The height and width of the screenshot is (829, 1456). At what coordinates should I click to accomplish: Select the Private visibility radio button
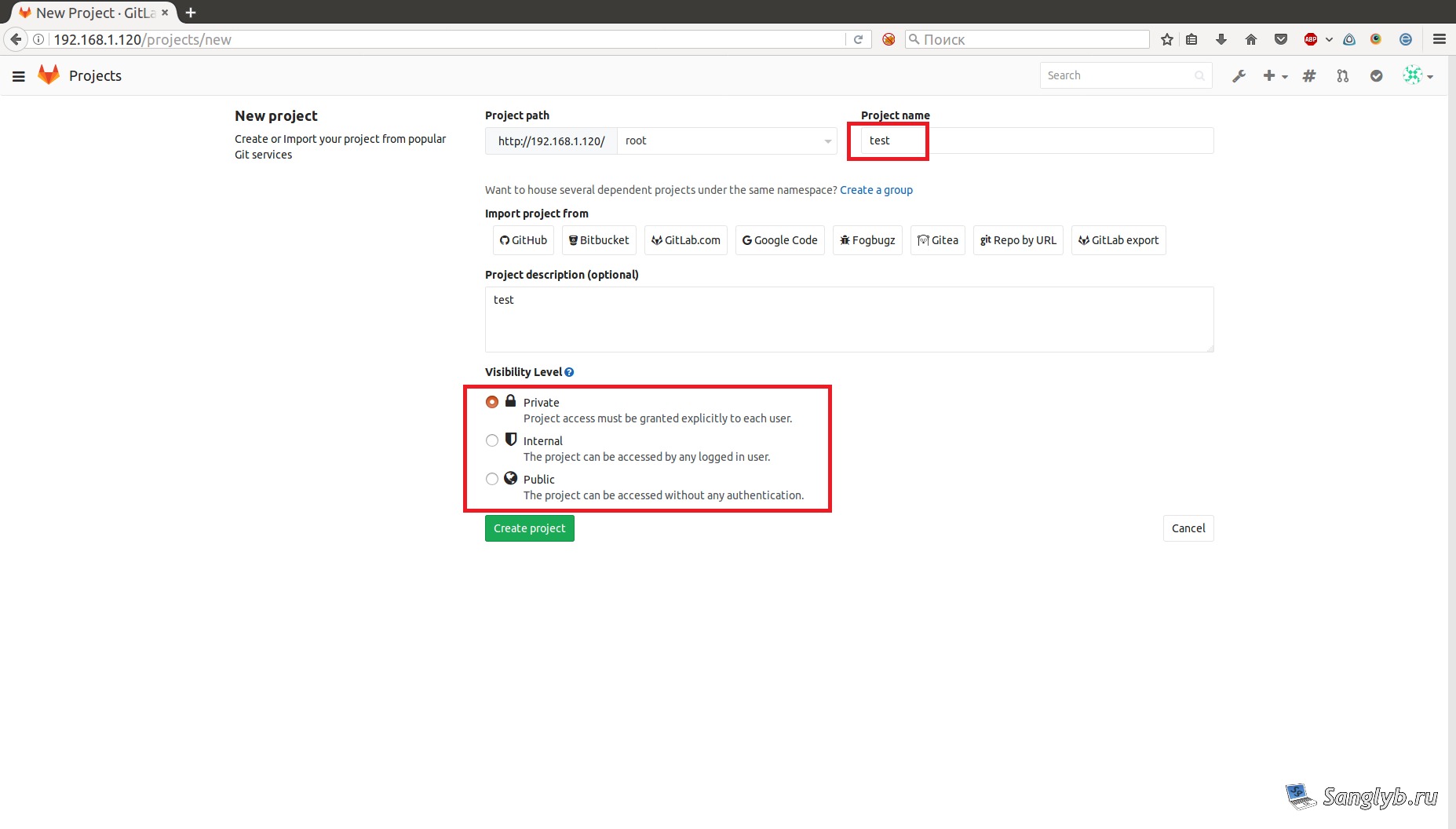492,402
